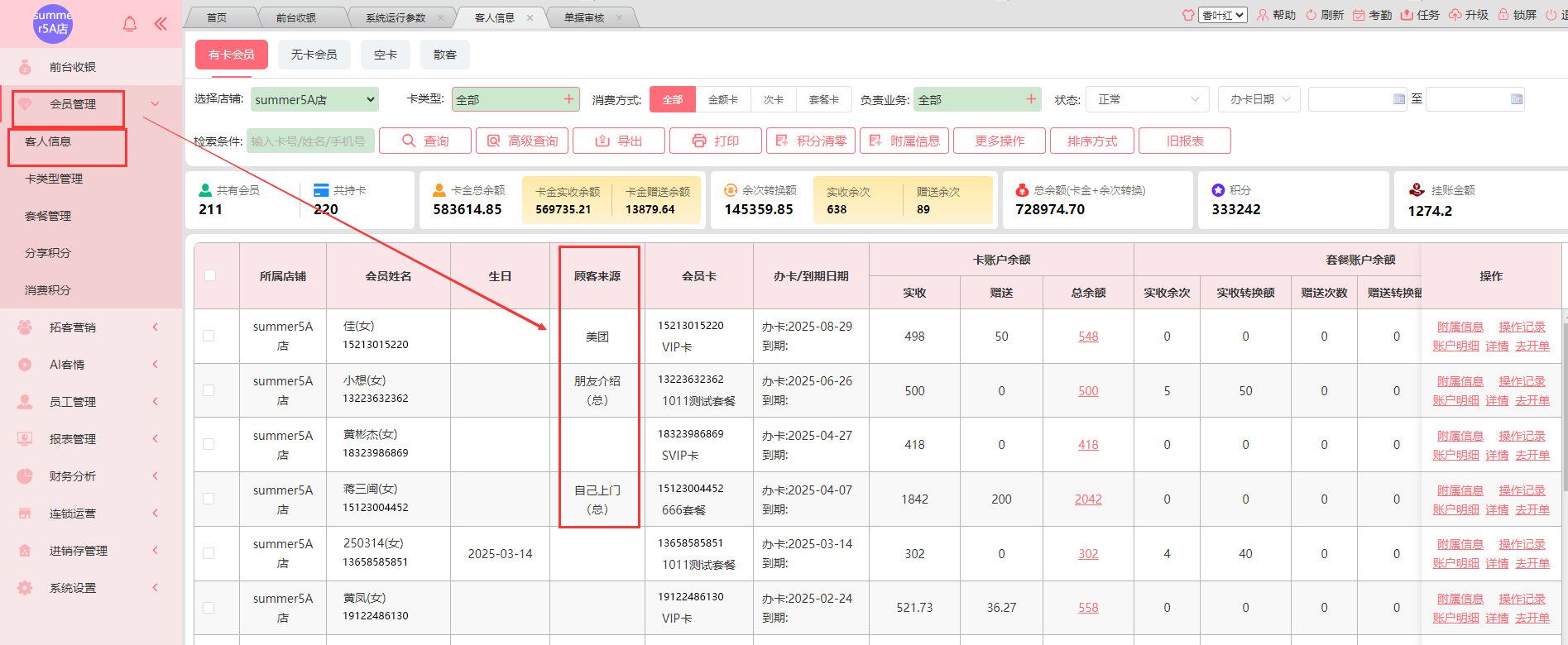Screen dimensions: 1568x645
Task: Open 考勤 attendance from top toolbar
Action: pyautogui.click(x=1359, y=15)
